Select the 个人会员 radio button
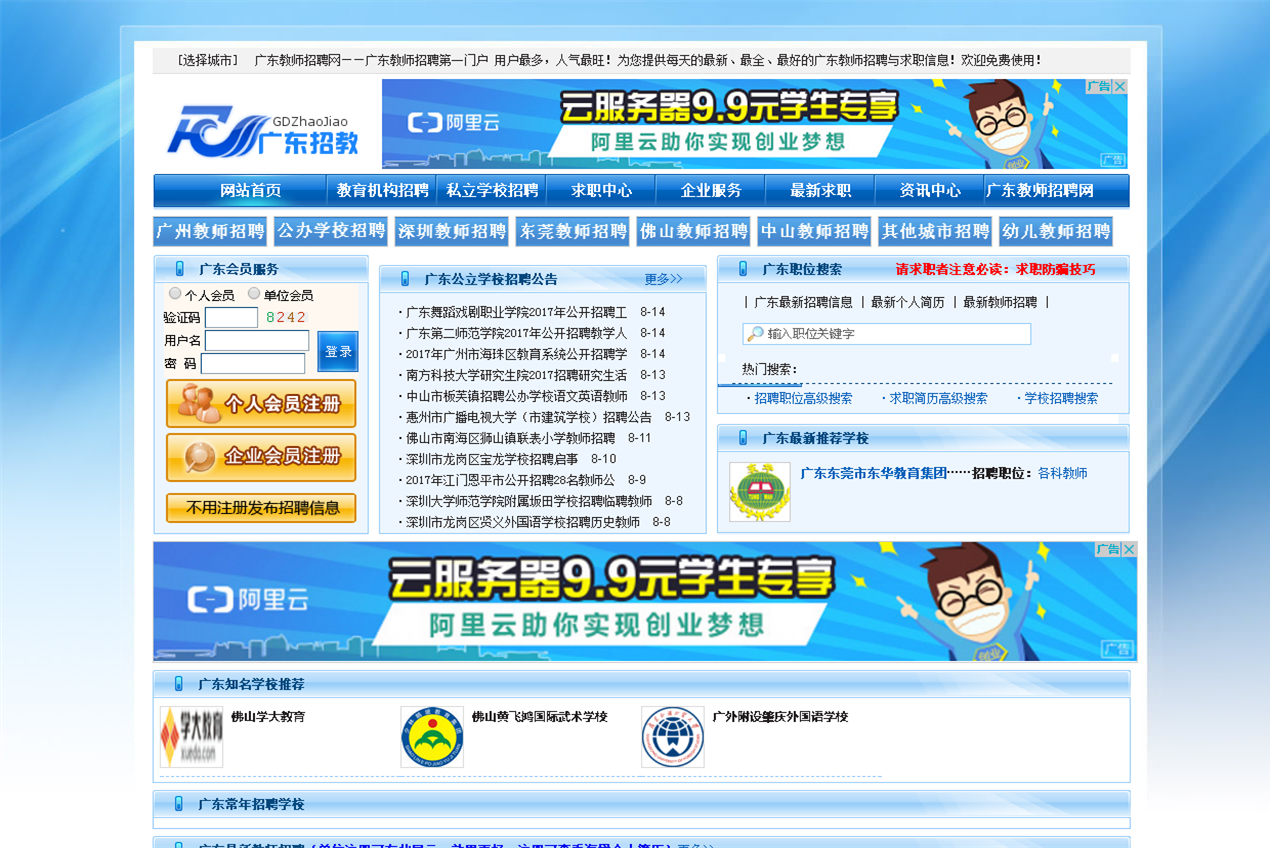Screen dimensions: 1270x848 (x=175, y=294)
